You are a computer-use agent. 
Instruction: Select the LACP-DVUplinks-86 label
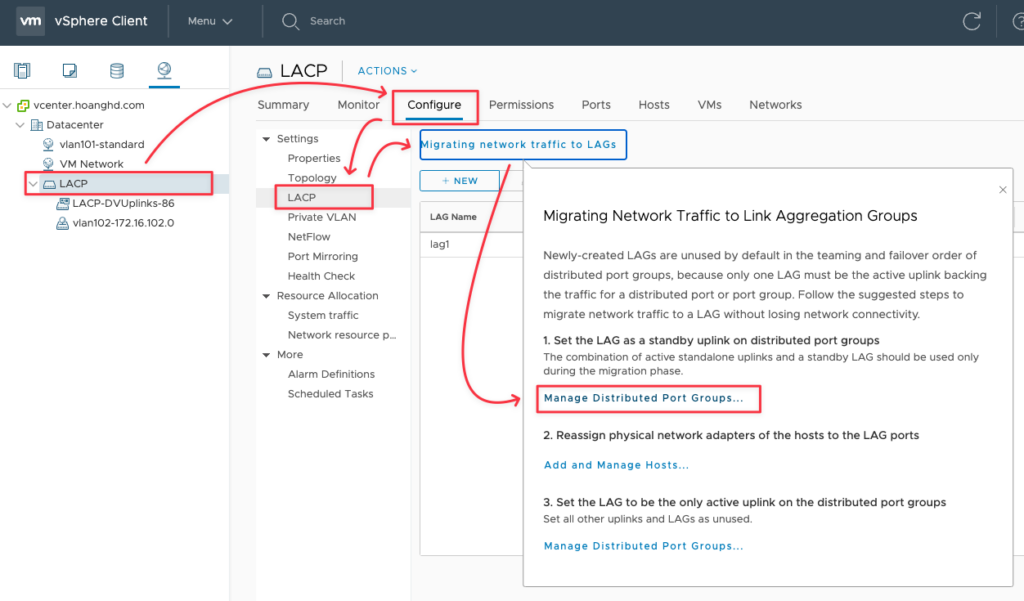[123, 203]
